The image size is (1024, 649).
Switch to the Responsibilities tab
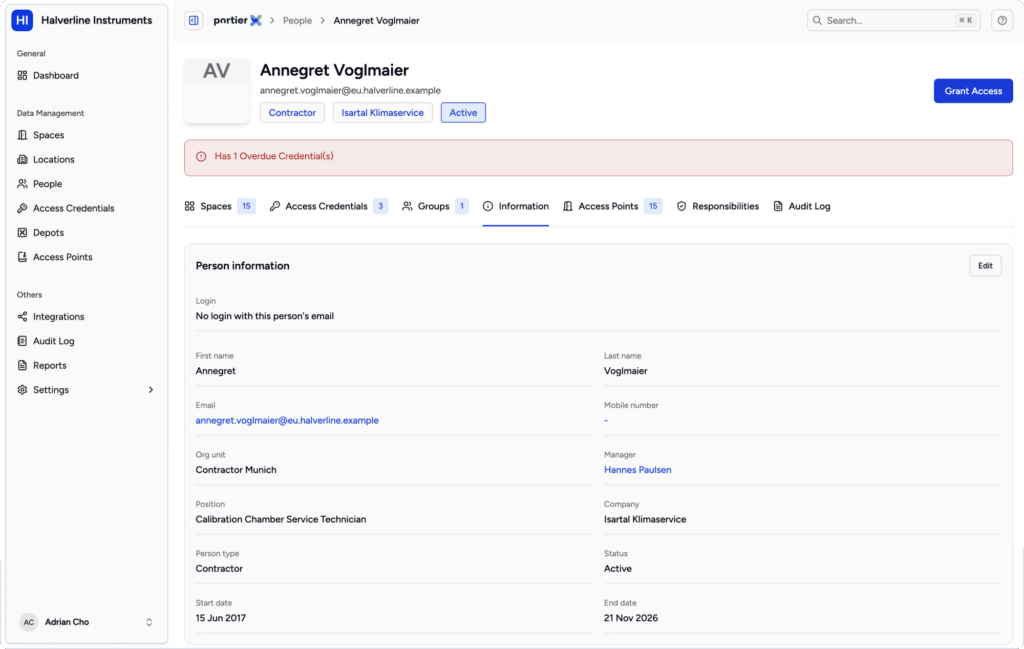[717, 206]
